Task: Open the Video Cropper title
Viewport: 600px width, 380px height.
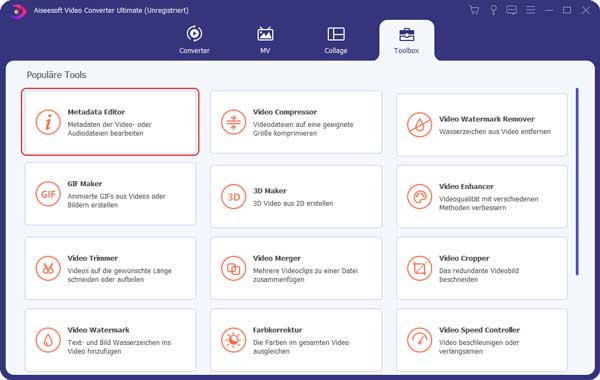Action: tap(464, 258)
